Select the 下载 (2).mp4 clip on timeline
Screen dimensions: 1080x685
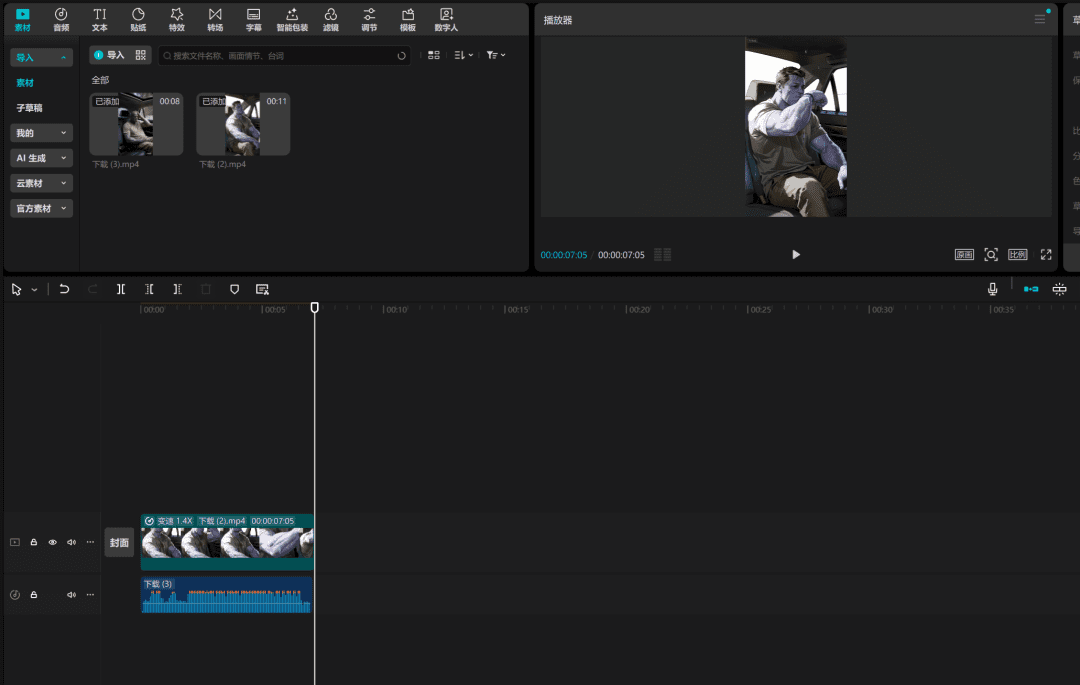[x=227, y=542]
